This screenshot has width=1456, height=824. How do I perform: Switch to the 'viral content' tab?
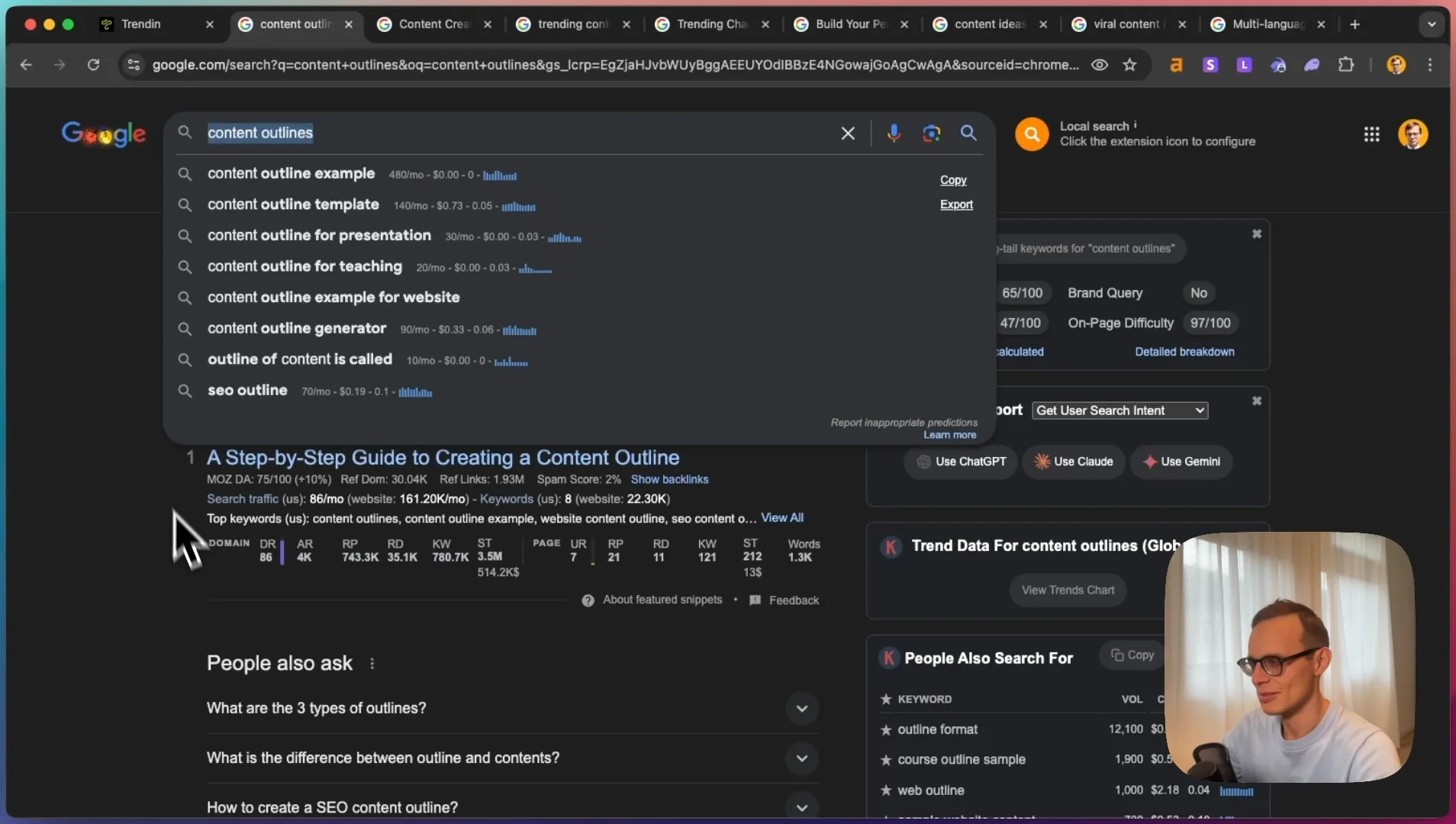click(1129, 24)
